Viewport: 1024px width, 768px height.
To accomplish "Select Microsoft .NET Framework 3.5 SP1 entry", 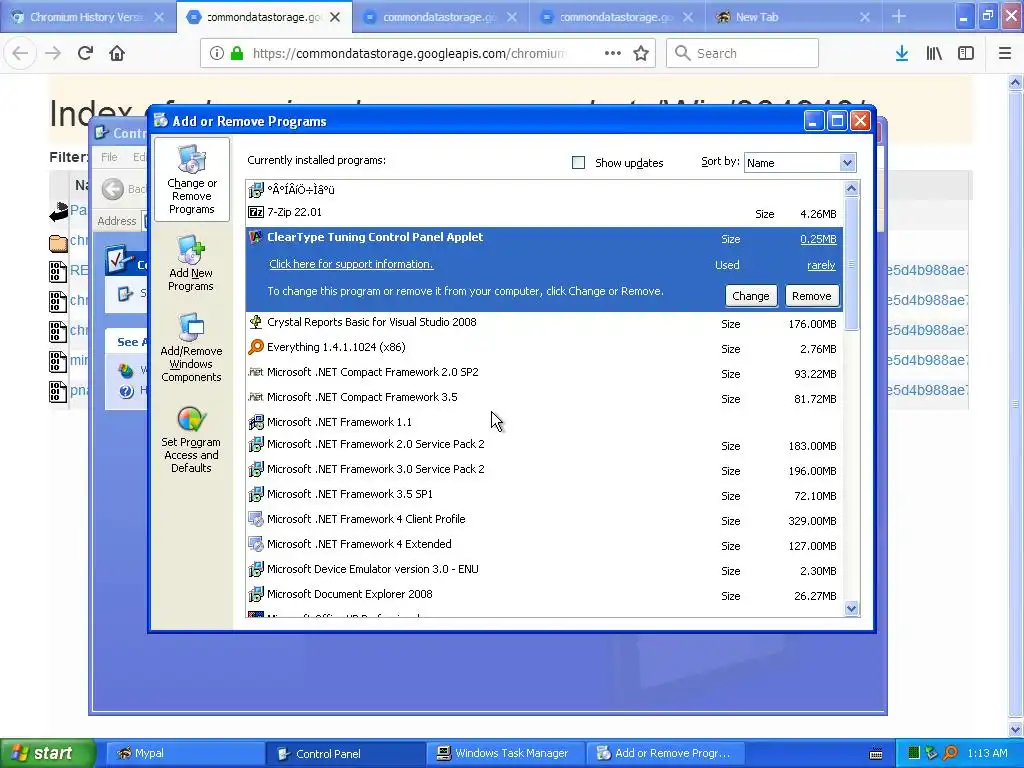I will [x=545, y=494].
